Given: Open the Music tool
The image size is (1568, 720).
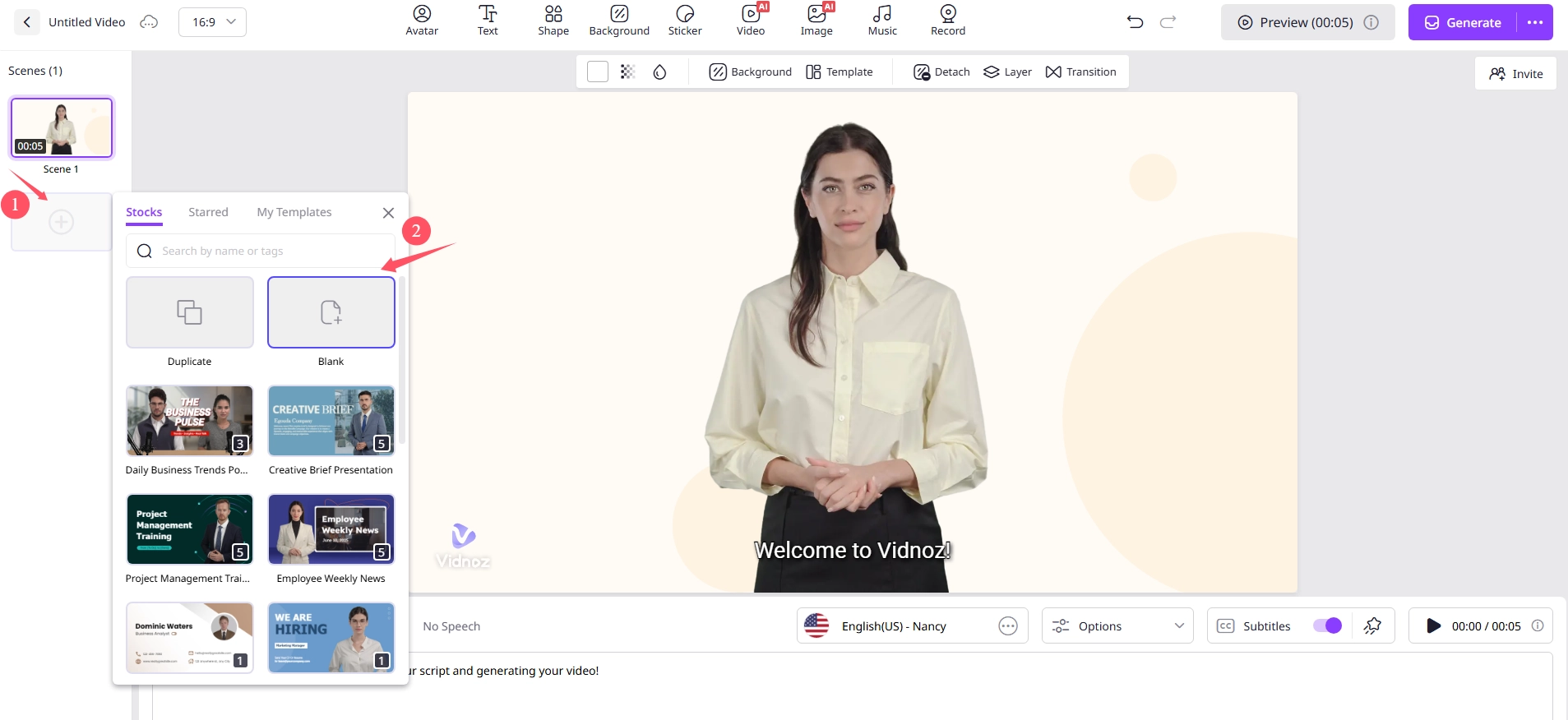Looking at the screenshot, I should pos(882,21).
